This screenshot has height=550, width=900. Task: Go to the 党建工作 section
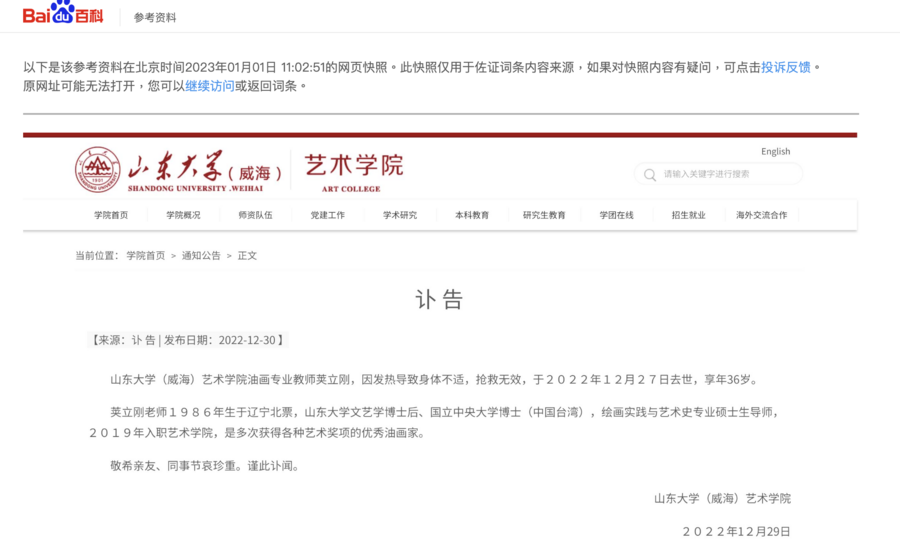[327, 215]
